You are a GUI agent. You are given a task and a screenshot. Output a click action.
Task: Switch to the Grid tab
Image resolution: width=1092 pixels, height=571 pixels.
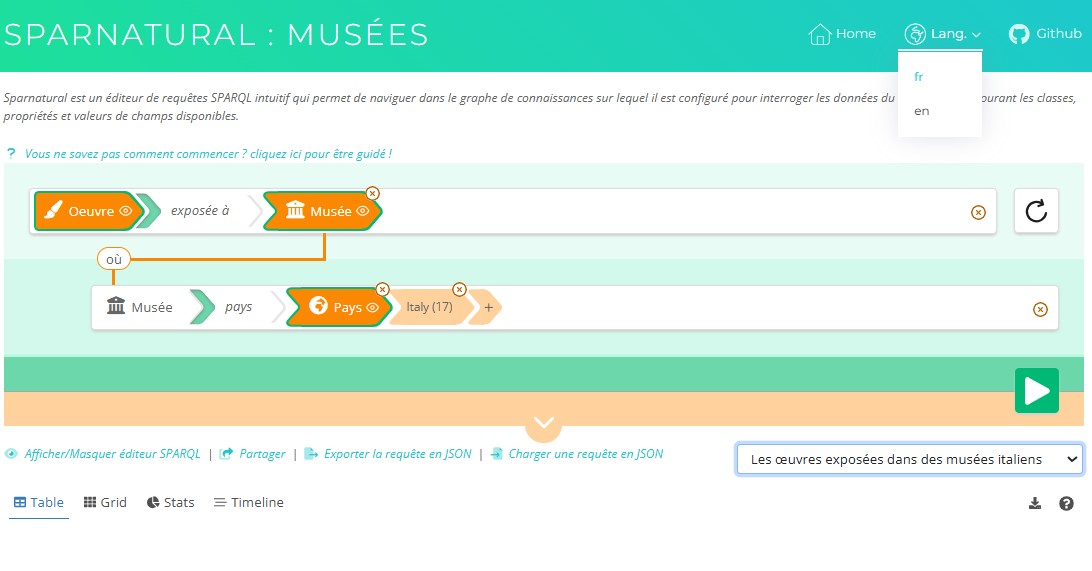tap(105, 502)
